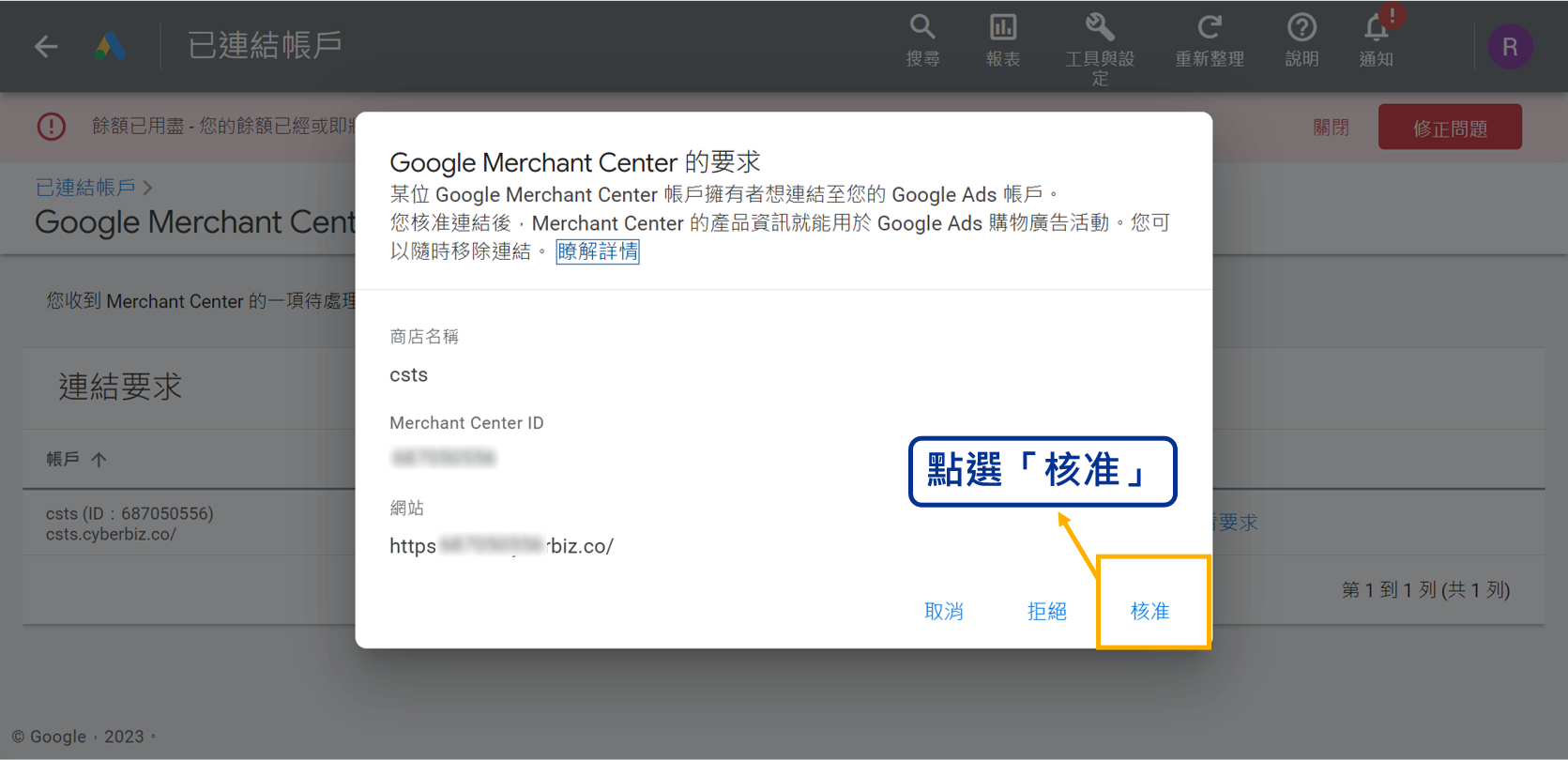Sort by 帳戶 column arrow
Screen dimensions: 1568x760
tap(99, 460)
